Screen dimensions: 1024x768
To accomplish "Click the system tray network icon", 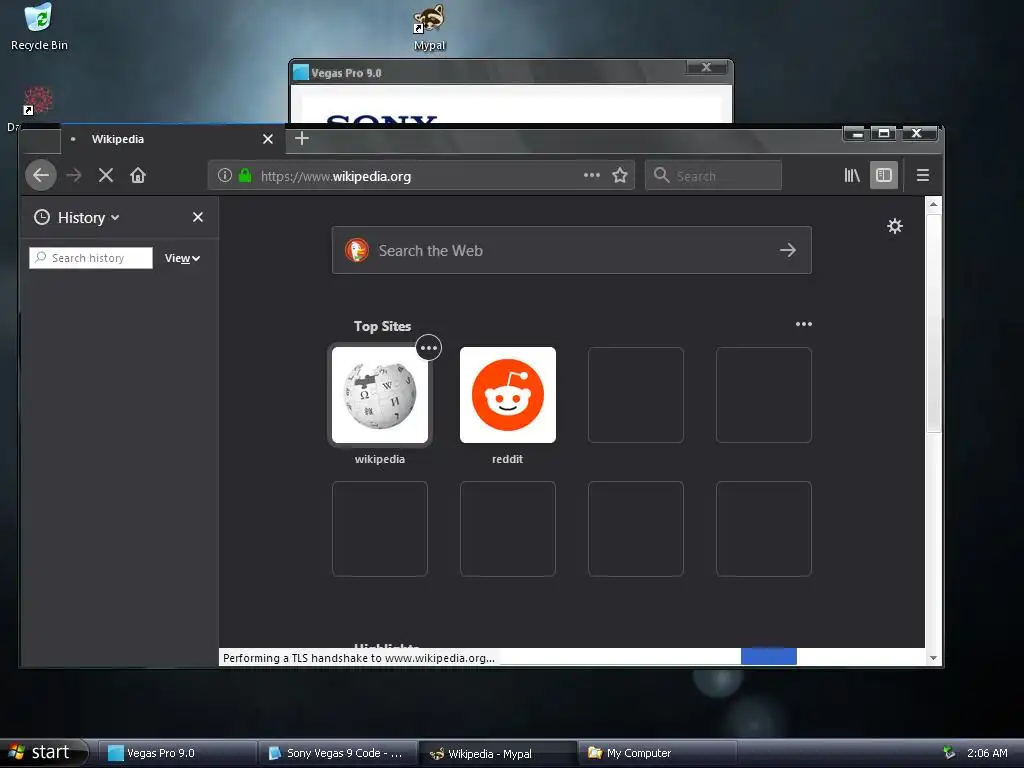I will (x=949, y=752).
